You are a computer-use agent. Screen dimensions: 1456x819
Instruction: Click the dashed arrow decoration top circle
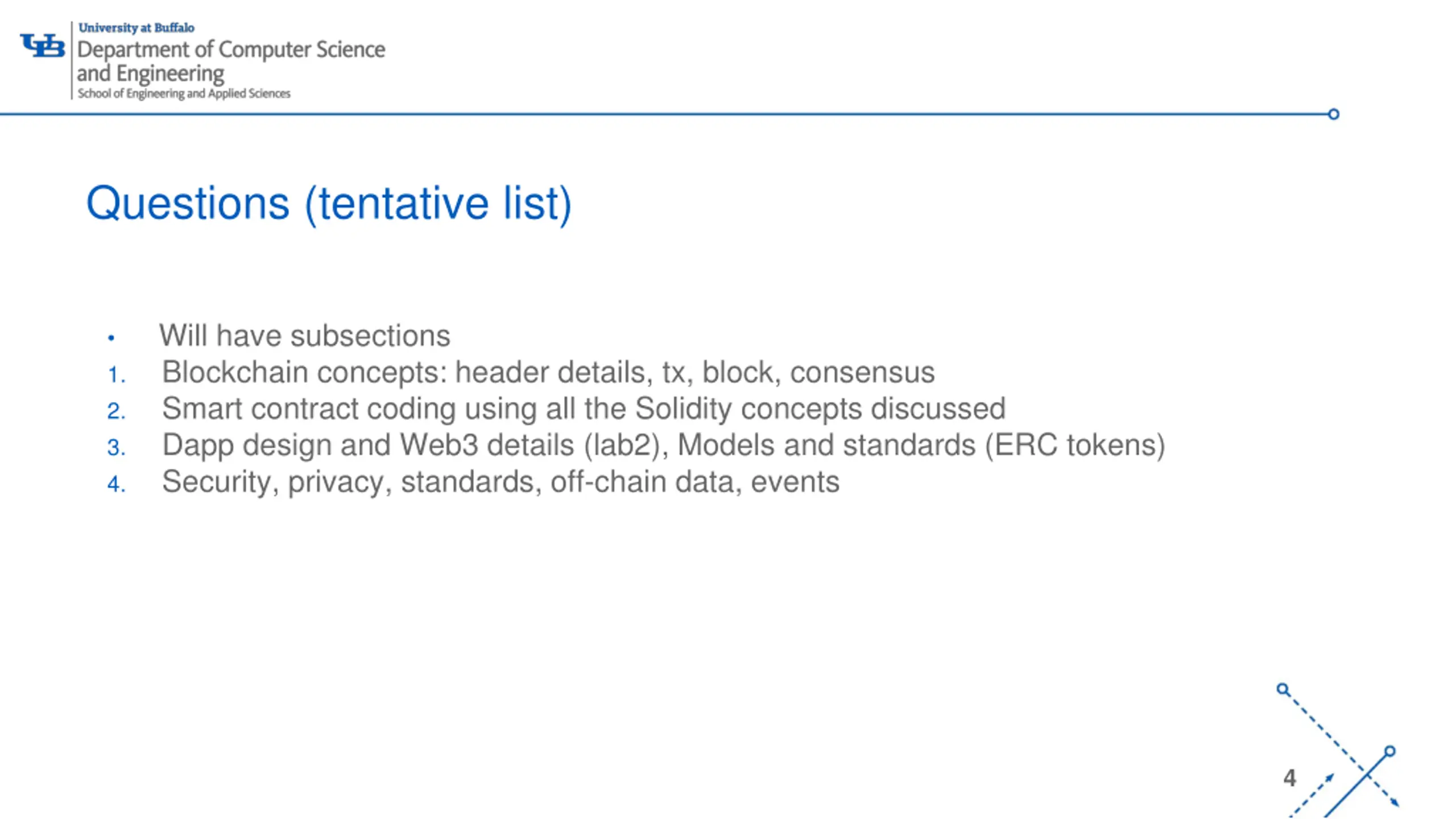pos(1283,689)
